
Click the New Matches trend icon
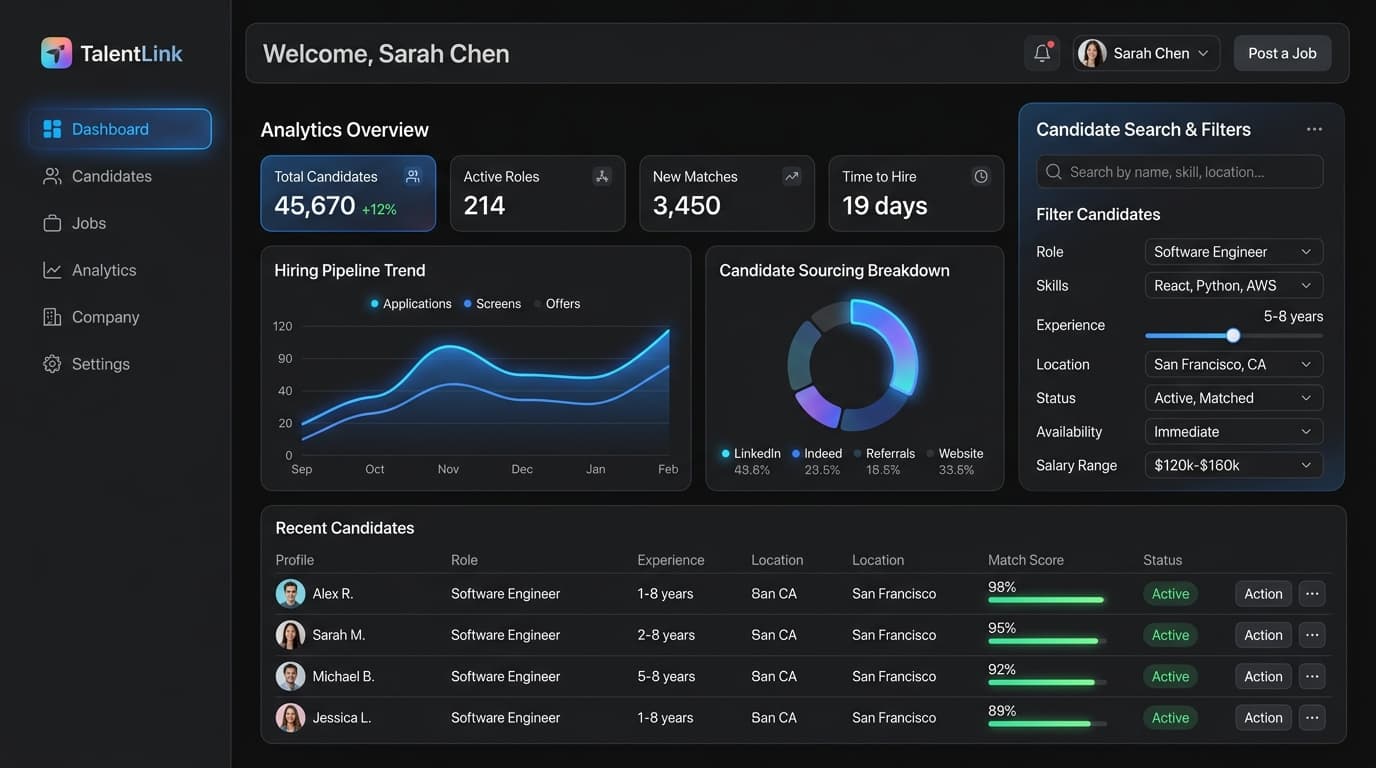tap(791, 176)
